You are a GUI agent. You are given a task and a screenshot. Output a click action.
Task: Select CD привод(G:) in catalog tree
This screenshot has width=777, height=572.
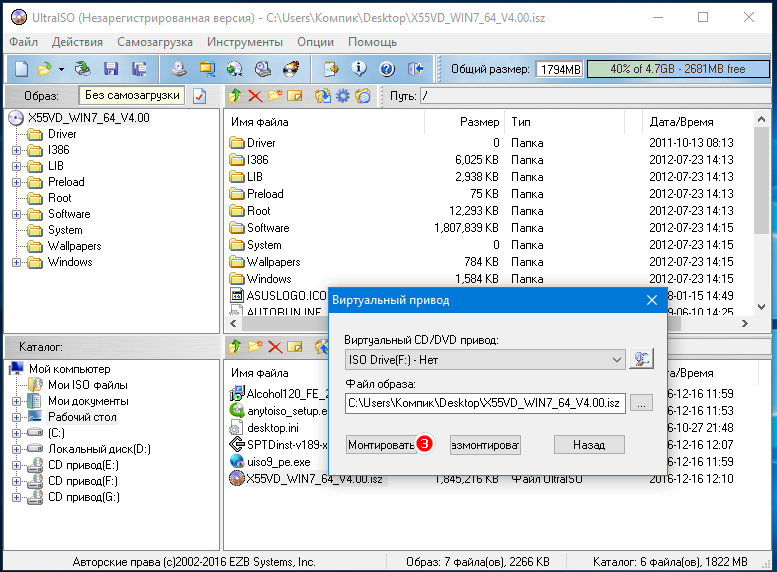[84, 497]
